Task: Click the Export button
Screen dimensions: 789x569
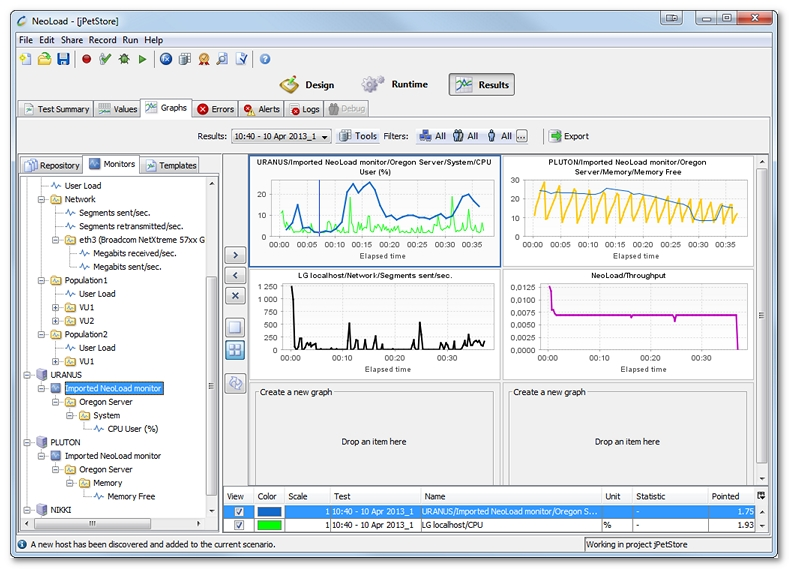Action: pyautogui.click(x=567, y=137)
